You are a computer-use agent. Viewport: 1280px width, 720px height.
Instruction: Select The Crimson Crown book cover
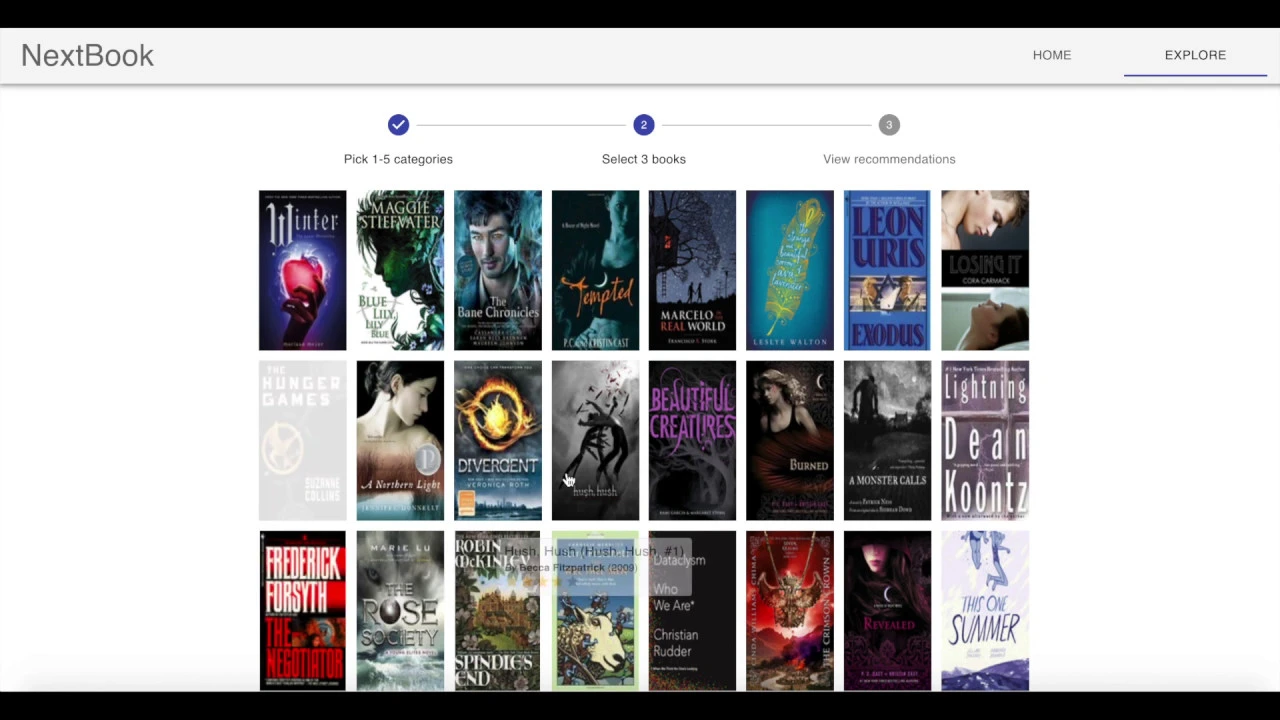point(789,610)
